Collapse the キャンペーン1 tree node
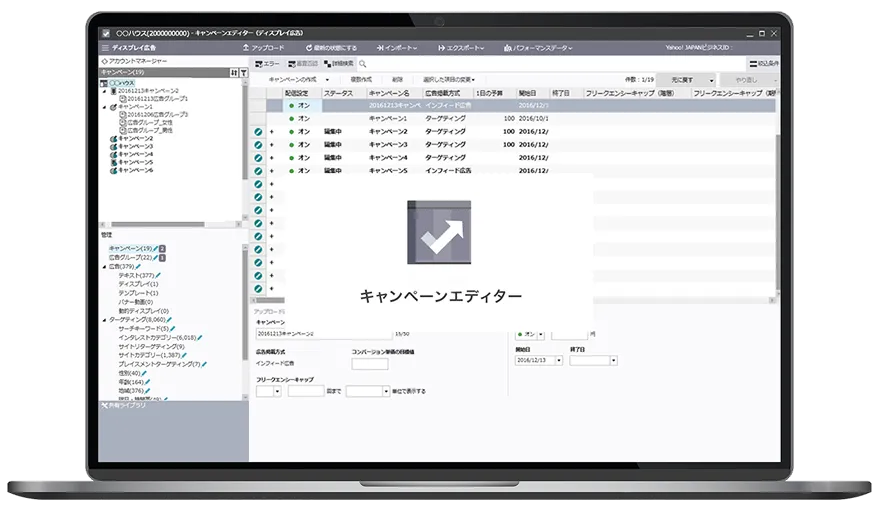Image resolution: width=876 pixels, height=518 pixels. (104, 107)
